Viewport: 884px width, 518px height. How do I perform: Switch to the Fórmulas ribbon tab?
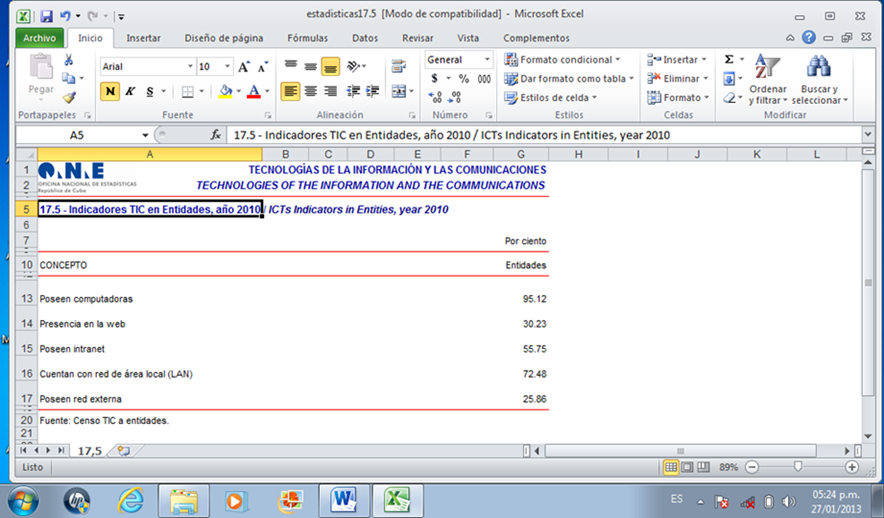[307, 38]
